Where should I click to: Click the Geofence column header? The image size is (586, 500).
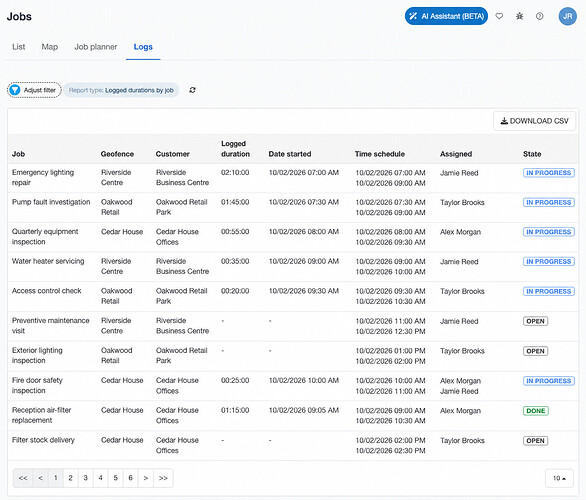pyautogui.click(x=117, y=154)
